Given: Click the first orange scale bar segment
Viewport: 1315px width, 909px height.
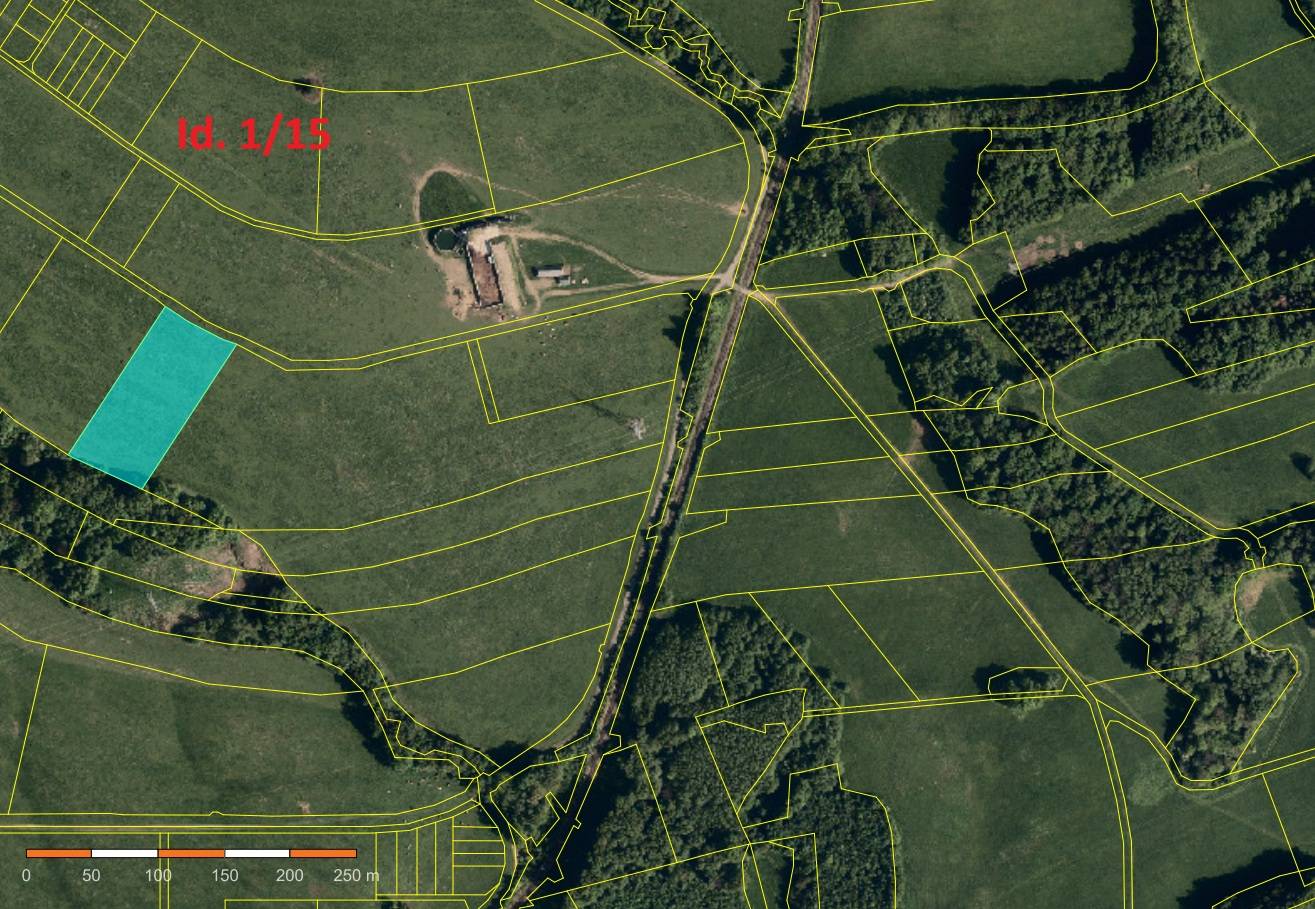Looking at the screenshot, I should click(x=59, y=853).
